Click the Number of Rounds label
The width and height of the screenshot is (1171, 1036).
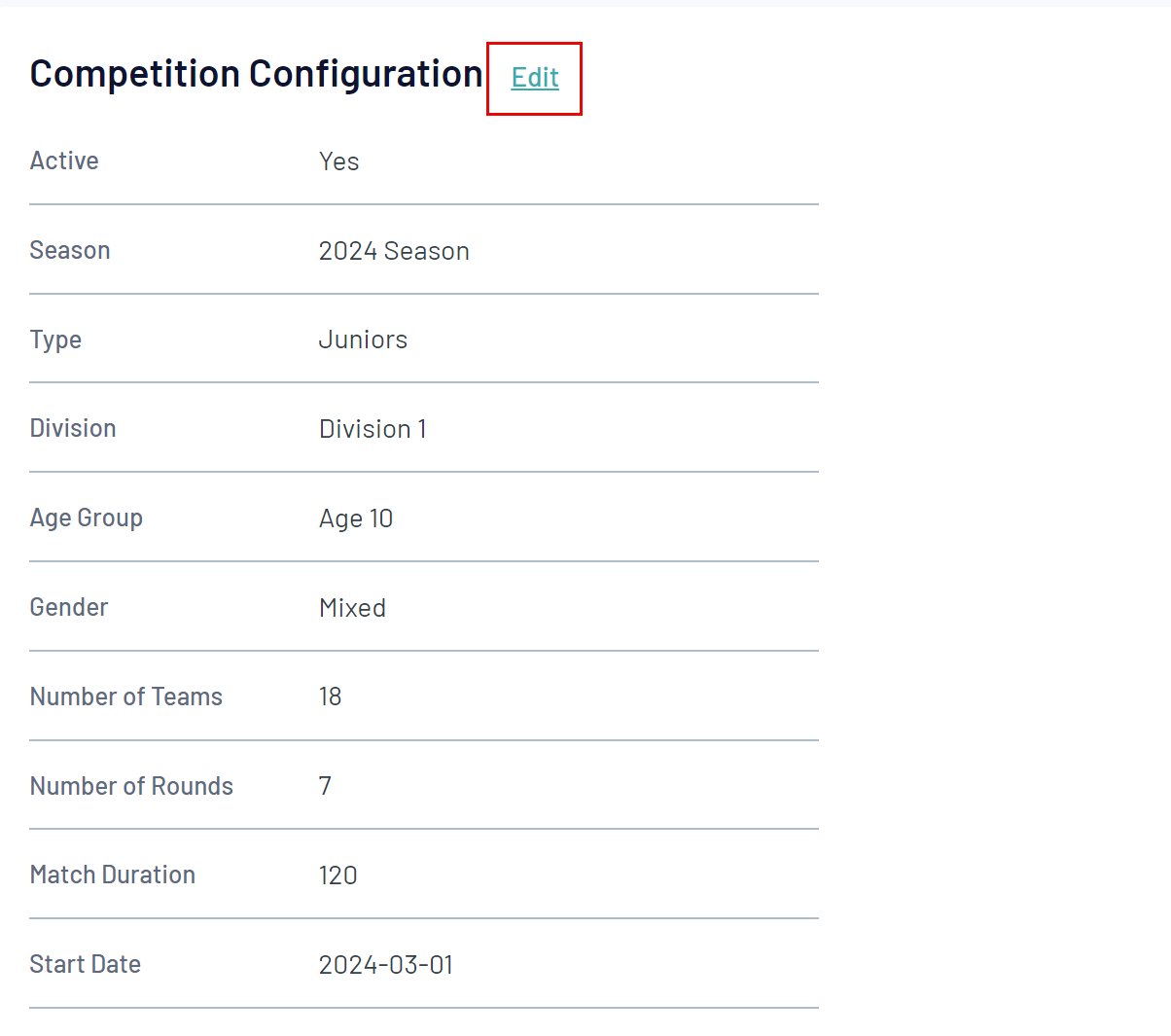click(x=131, y=786)
